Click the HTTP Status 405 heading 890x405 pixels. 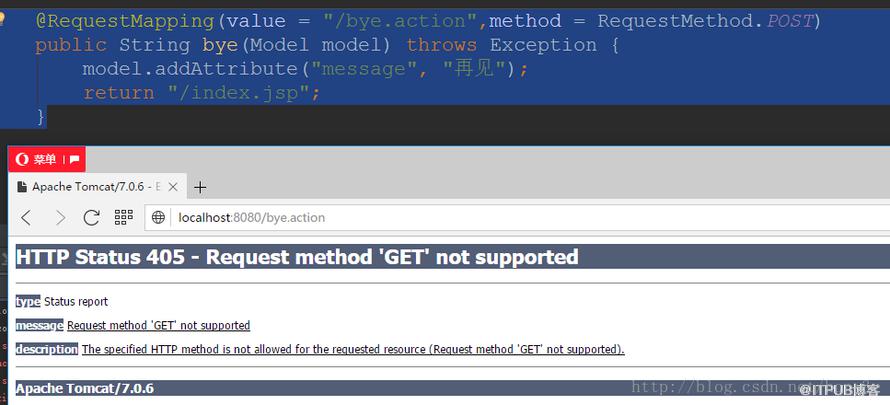click(297, 257)
